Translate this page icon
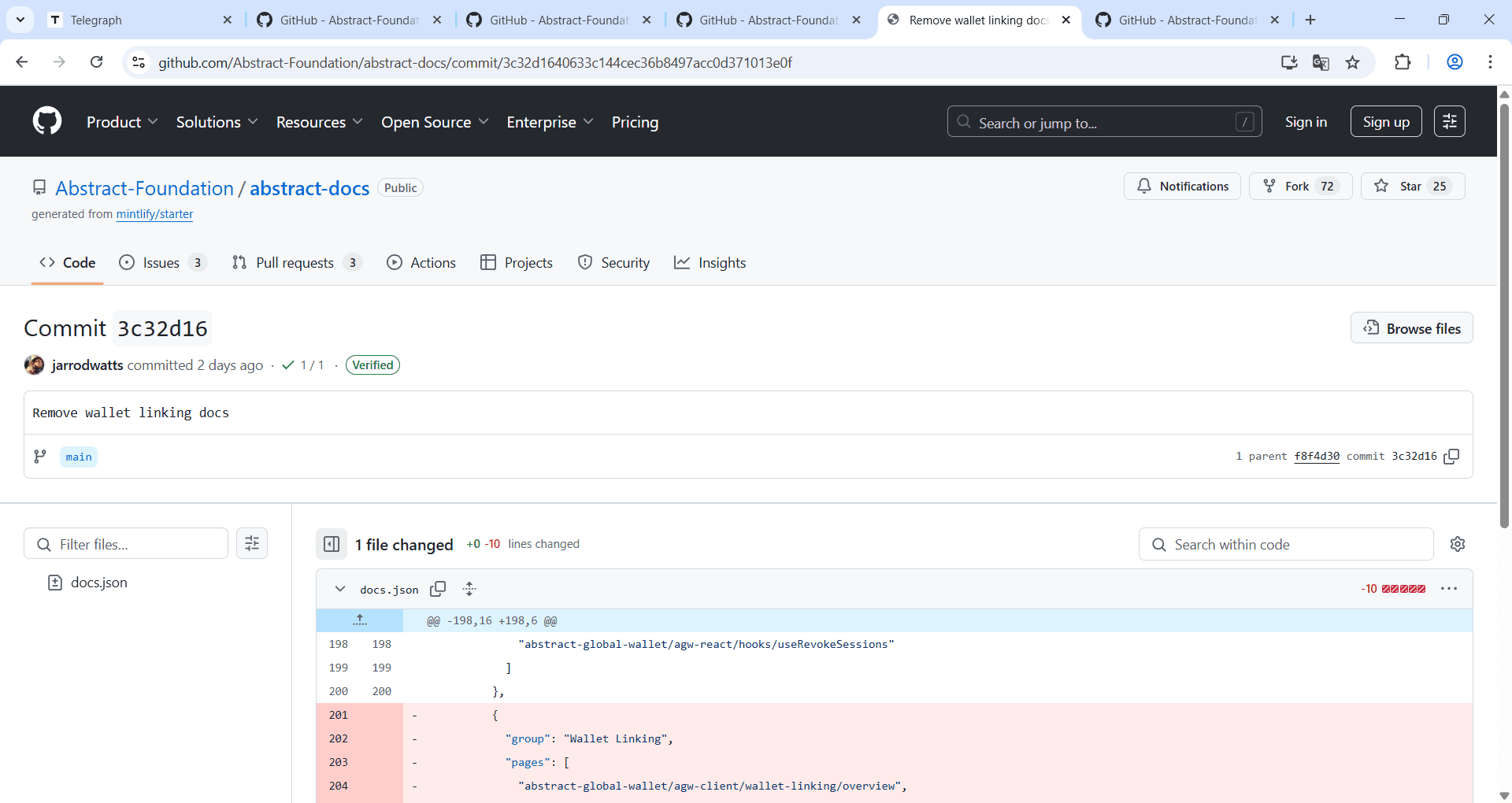Screen dimensions: 1512x803 tap(1321, 62)
